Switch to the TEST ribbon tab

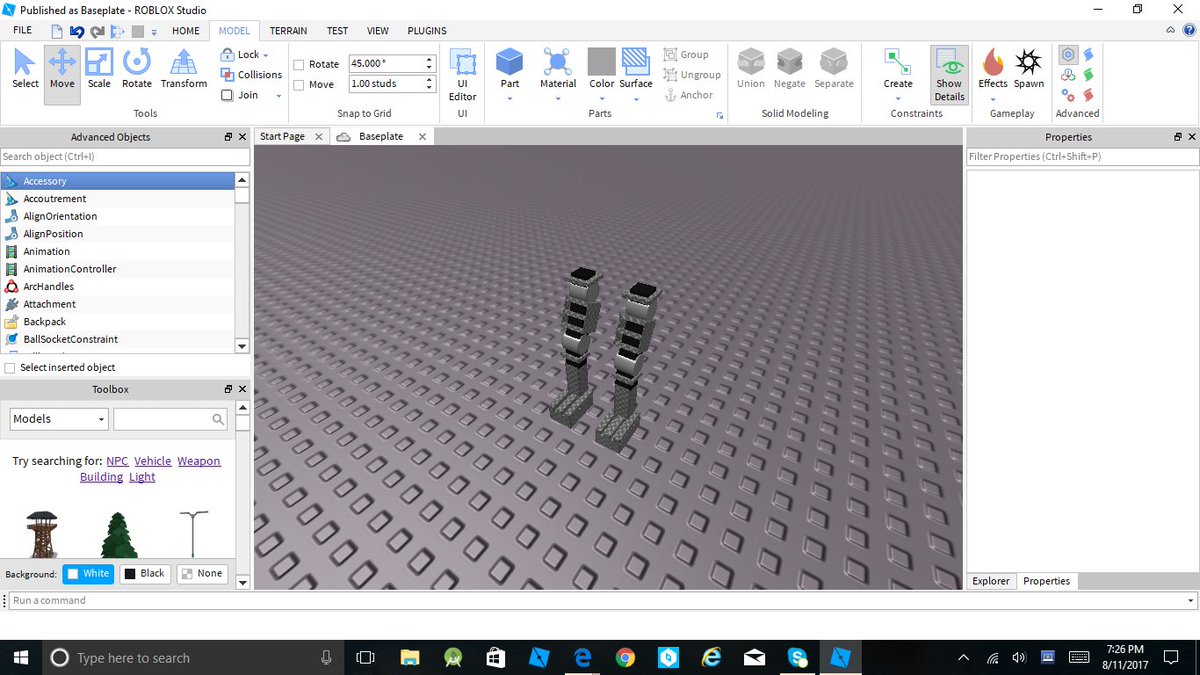pyautogui.click(x=338, y=31)
